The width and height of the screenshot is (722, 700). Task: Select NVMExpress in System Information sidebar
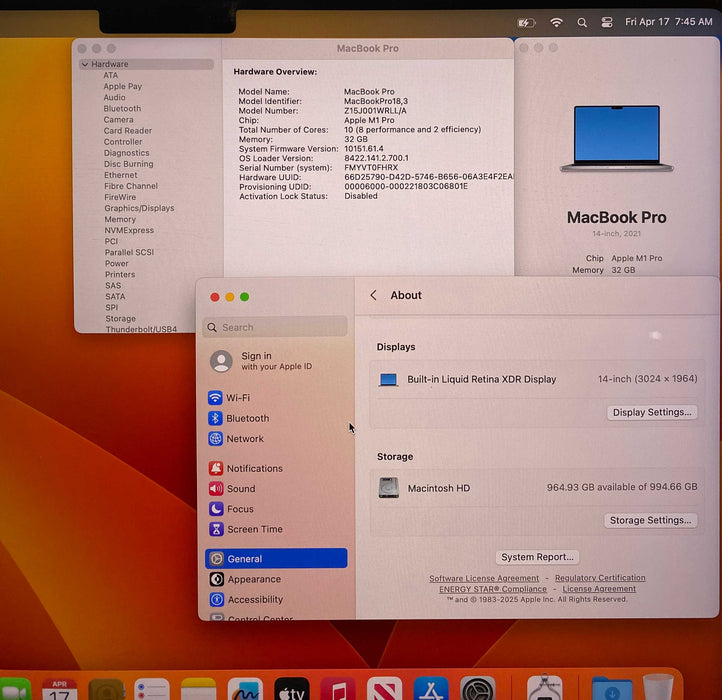tap(129, 230)
